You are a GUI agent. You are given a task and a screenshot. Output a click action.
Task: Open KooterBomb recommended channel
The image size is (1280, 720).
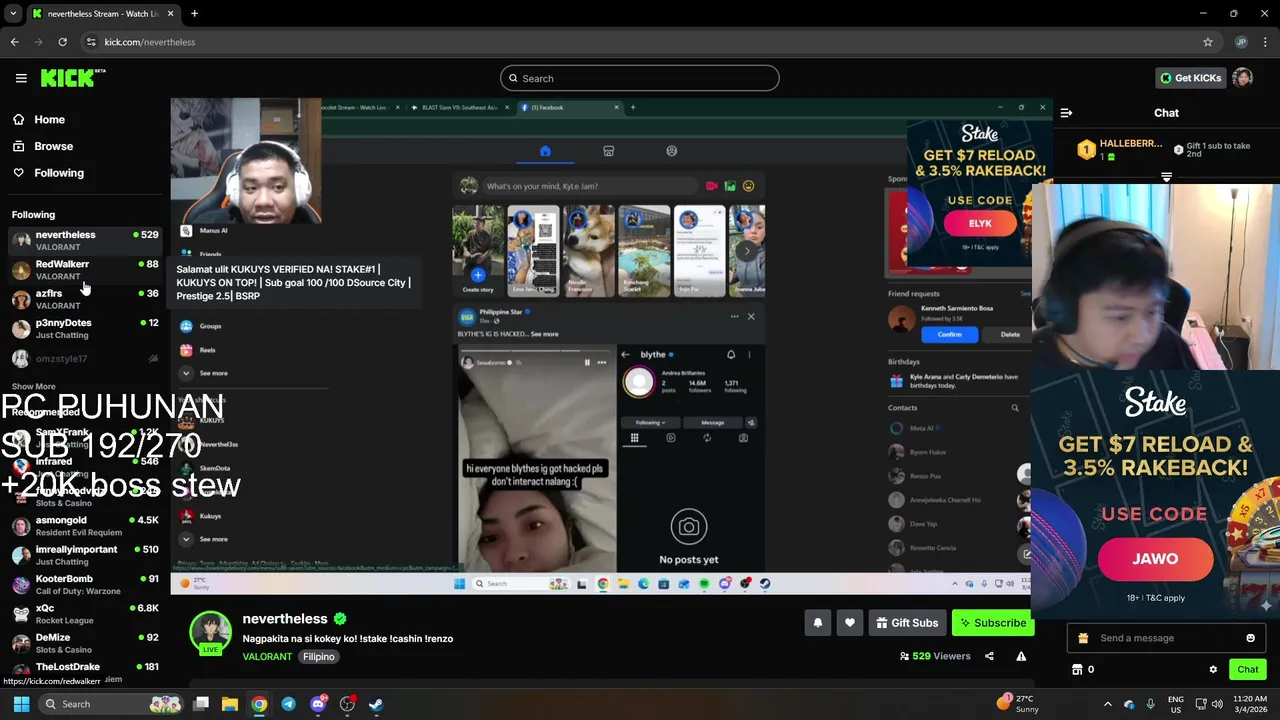(85, 584)
